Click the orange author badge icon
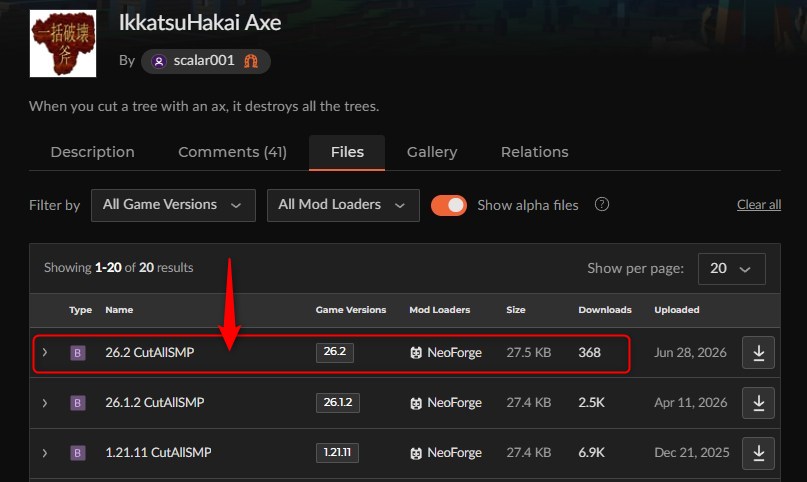 251,61
